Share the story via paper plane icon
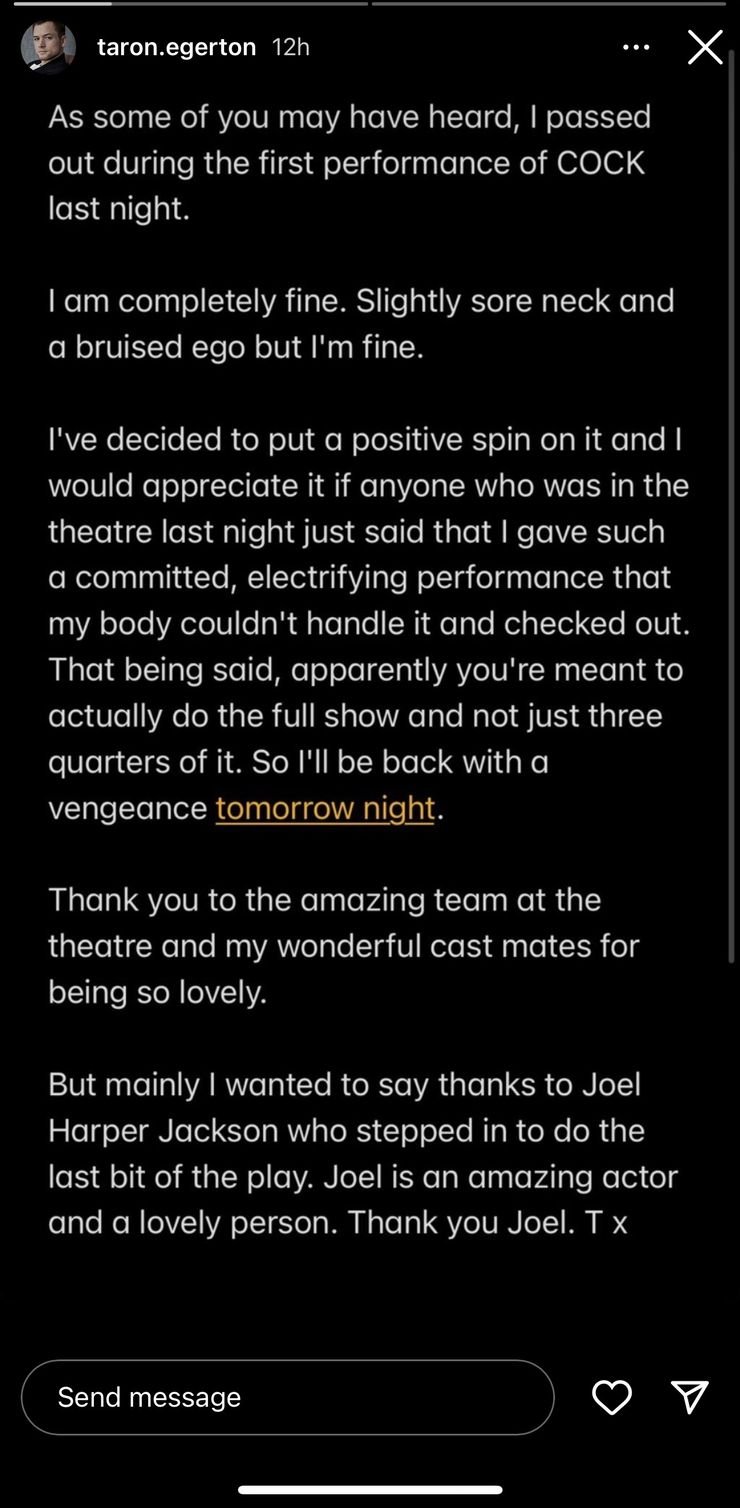The image size is (740, 1508). (690, 1397)
